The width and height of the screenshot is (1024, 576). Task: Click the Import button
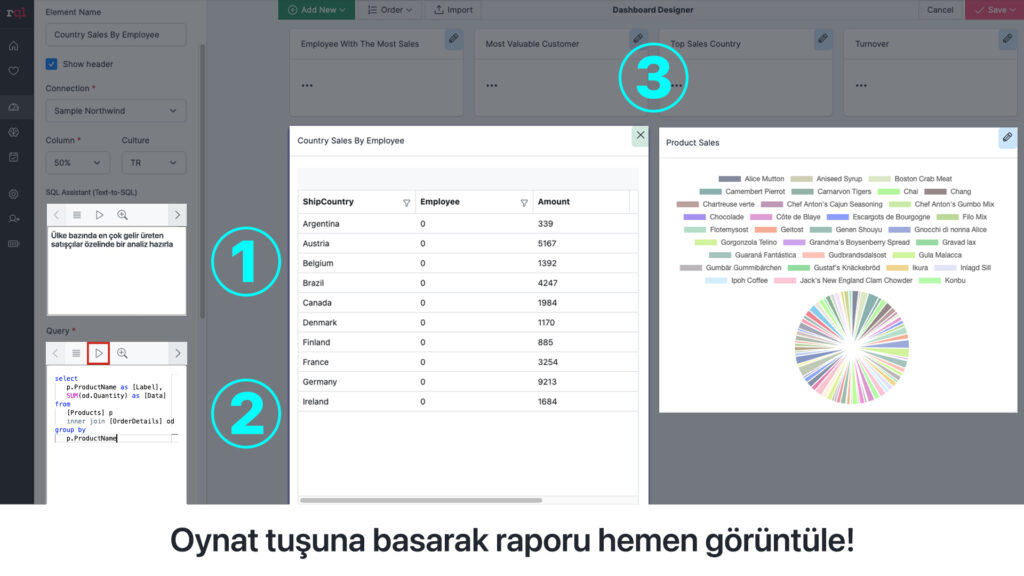453,10
